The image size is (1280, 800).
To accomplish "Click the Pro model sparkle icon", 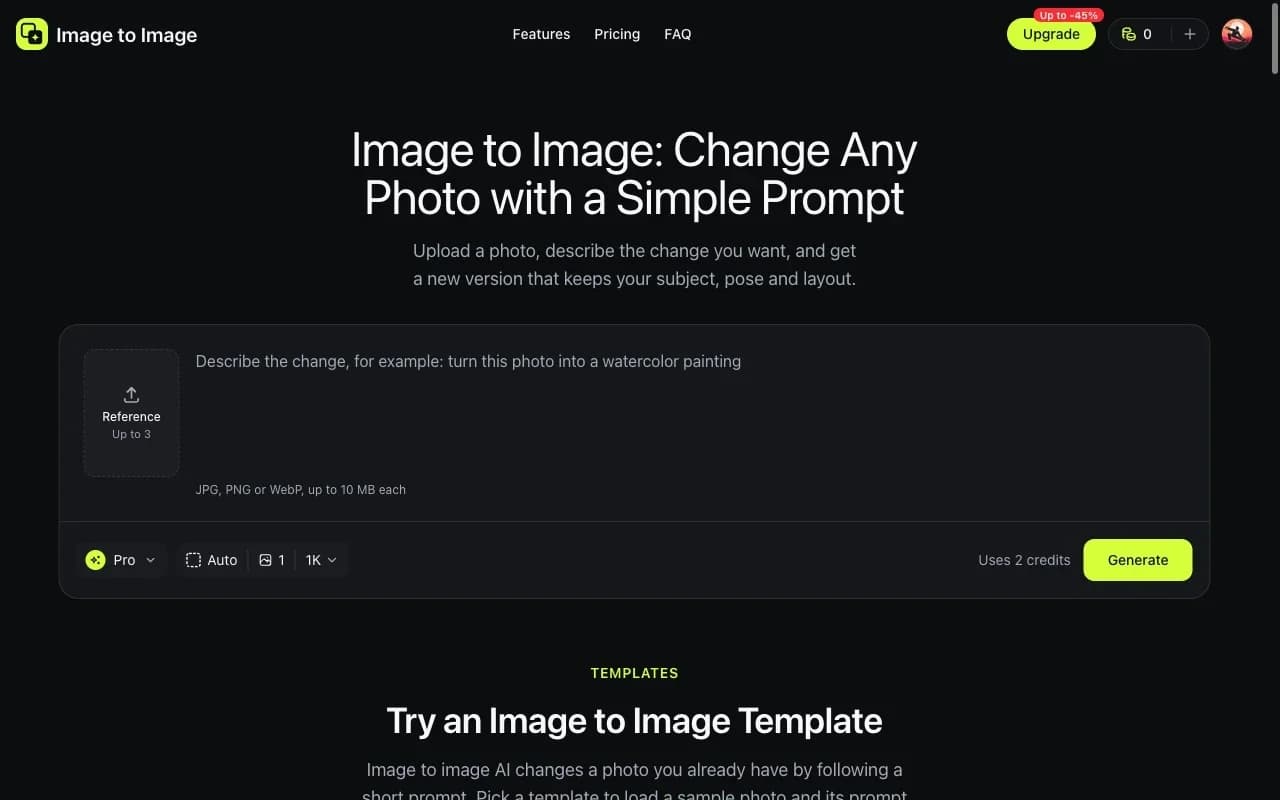I will [95, 560].
